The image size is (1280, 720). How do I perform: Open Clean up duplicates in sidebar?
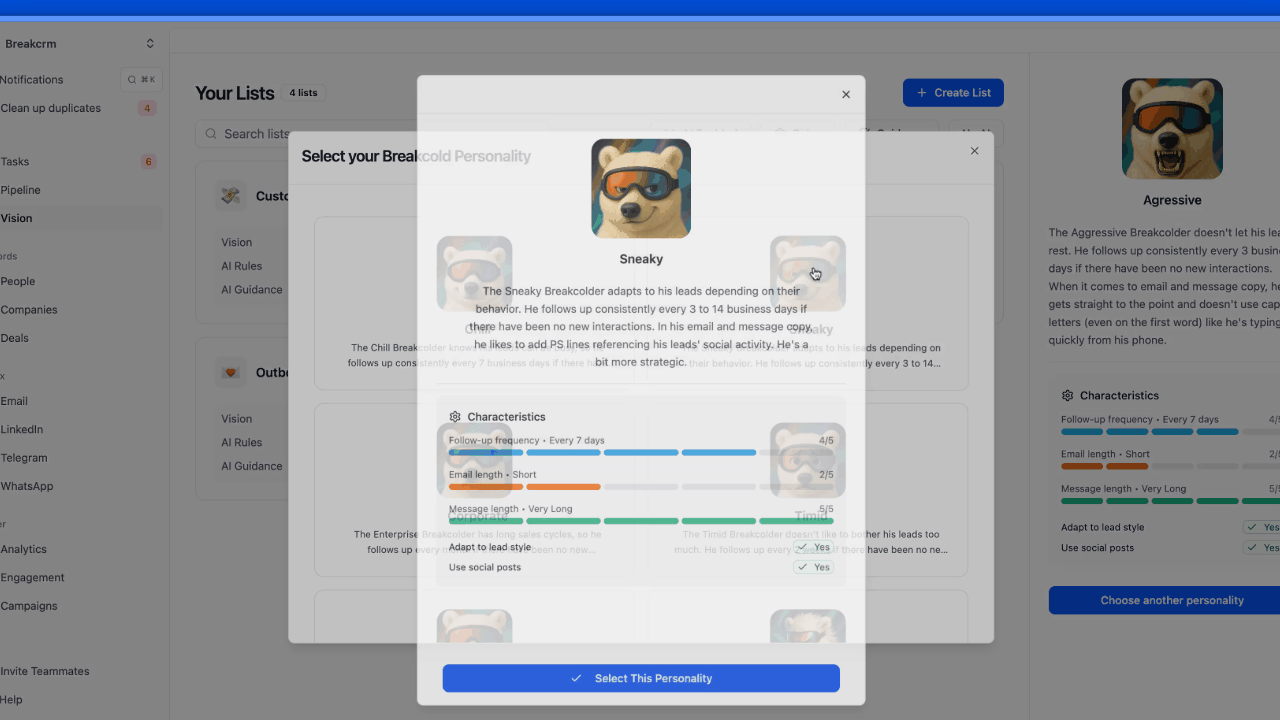click(51, 108)
